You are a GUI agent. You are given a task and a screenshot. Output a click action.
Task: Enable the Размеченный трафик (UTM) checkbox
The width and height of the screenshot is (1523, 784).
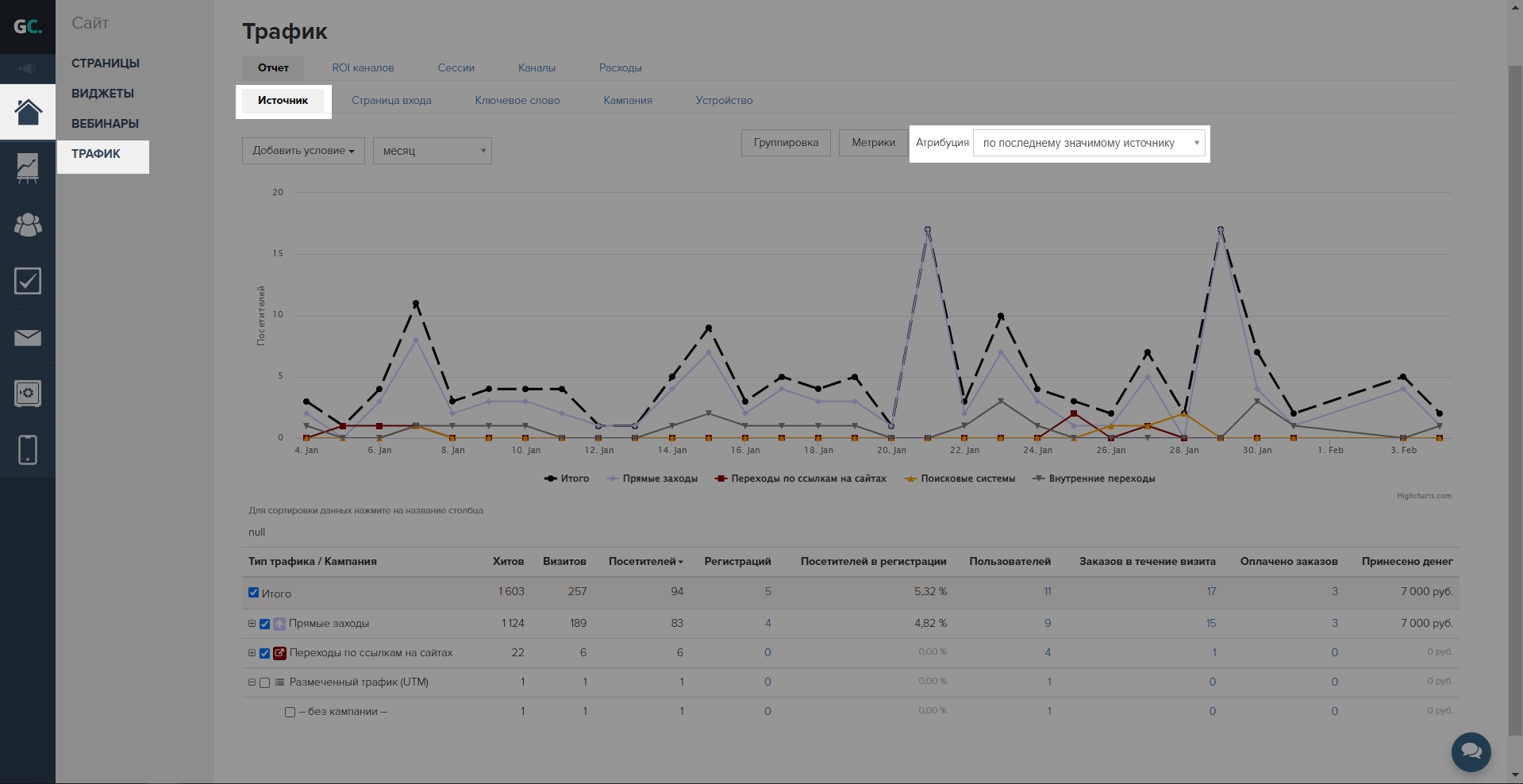[x=265, y=682]
